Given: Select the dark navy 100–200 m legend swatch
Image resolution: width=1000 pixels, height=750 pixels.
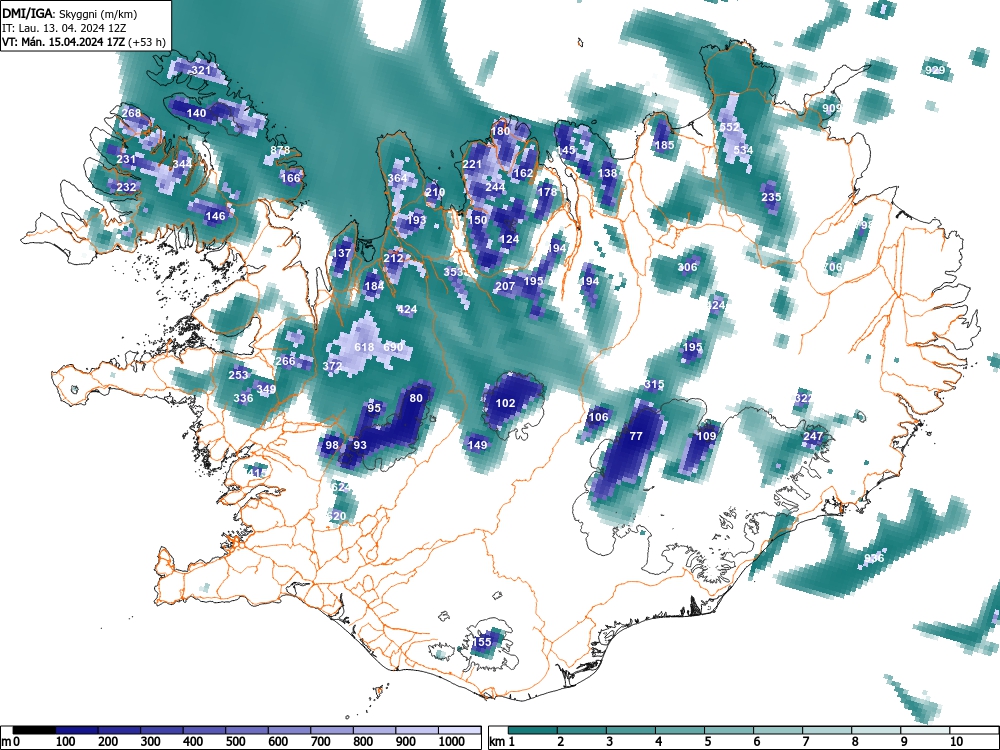Looking at the screenshot, I should [77, 730].
